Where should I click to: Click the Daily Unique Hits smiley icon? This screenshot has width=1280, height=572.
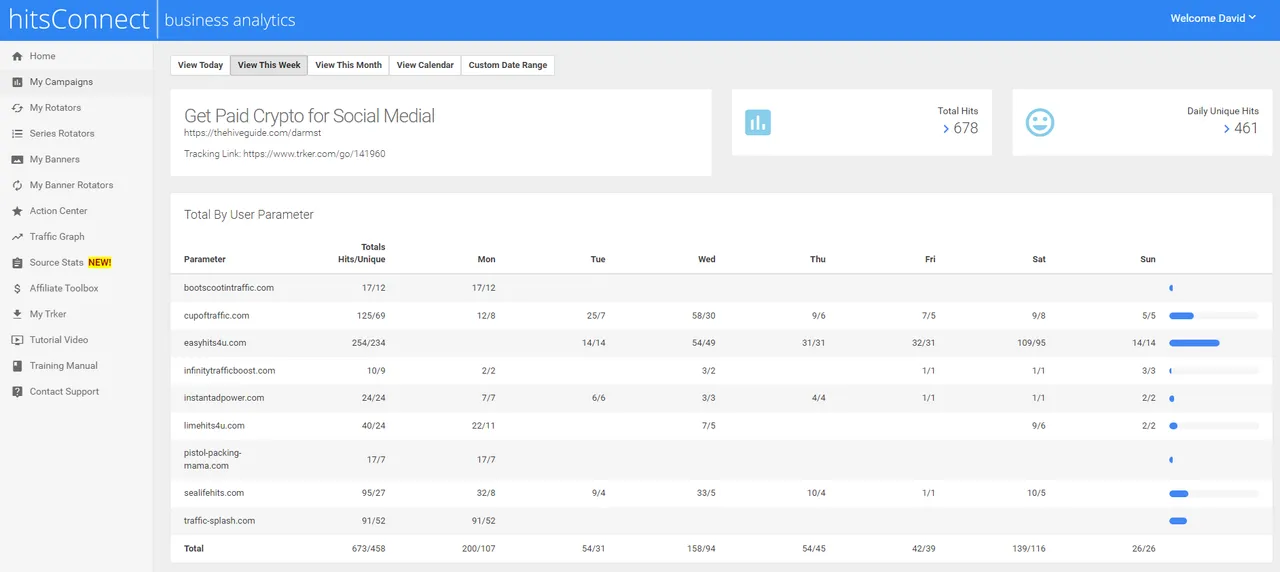point(1040,123)
